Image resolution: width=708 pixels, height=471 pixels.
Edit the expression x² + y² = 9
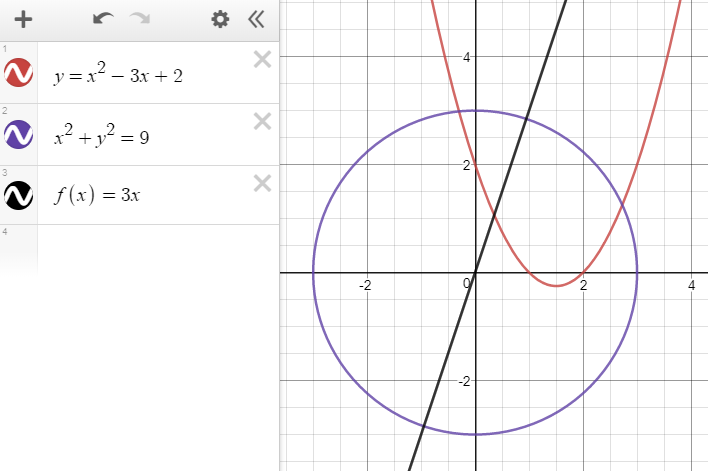click(x=102, y=135)
